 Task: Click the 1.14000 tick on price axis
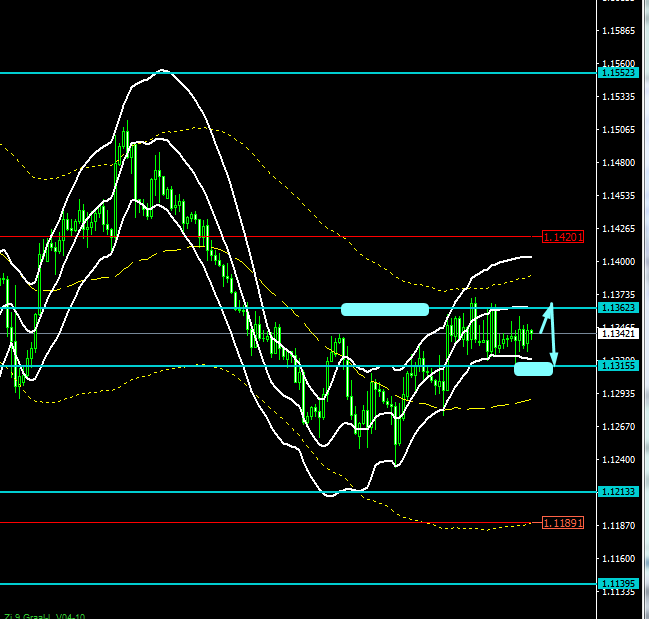coord(620,261)
